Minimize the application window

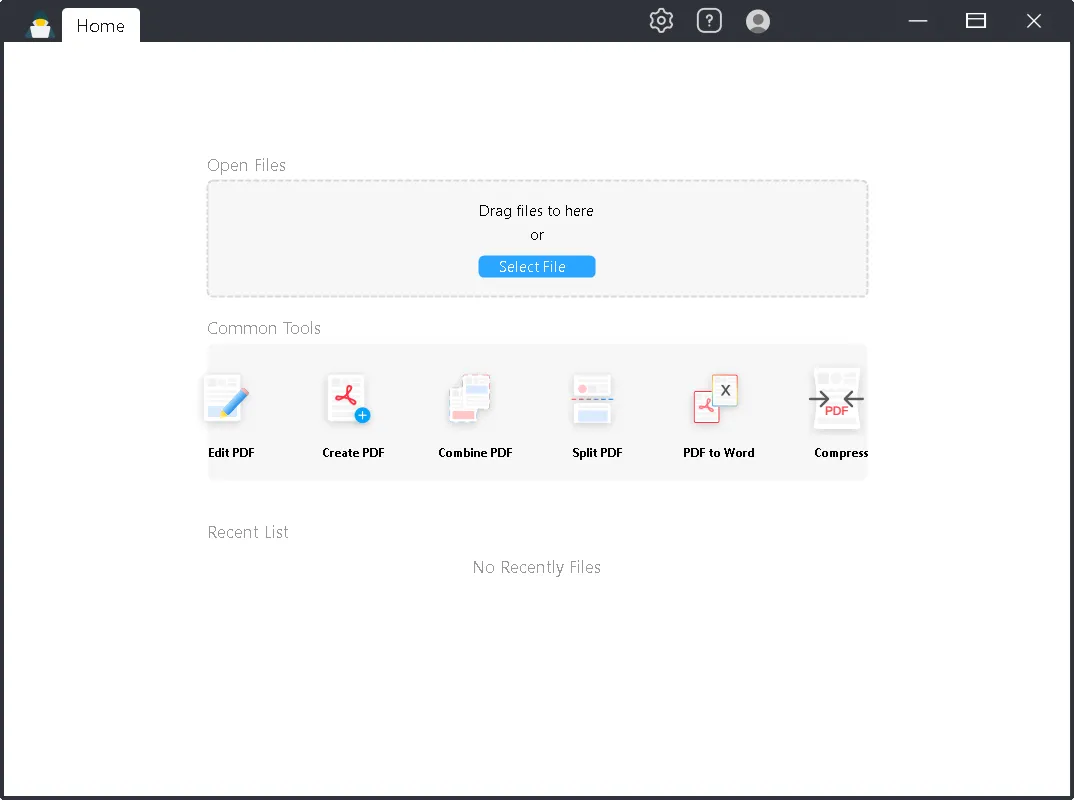(x=917, y=21)
